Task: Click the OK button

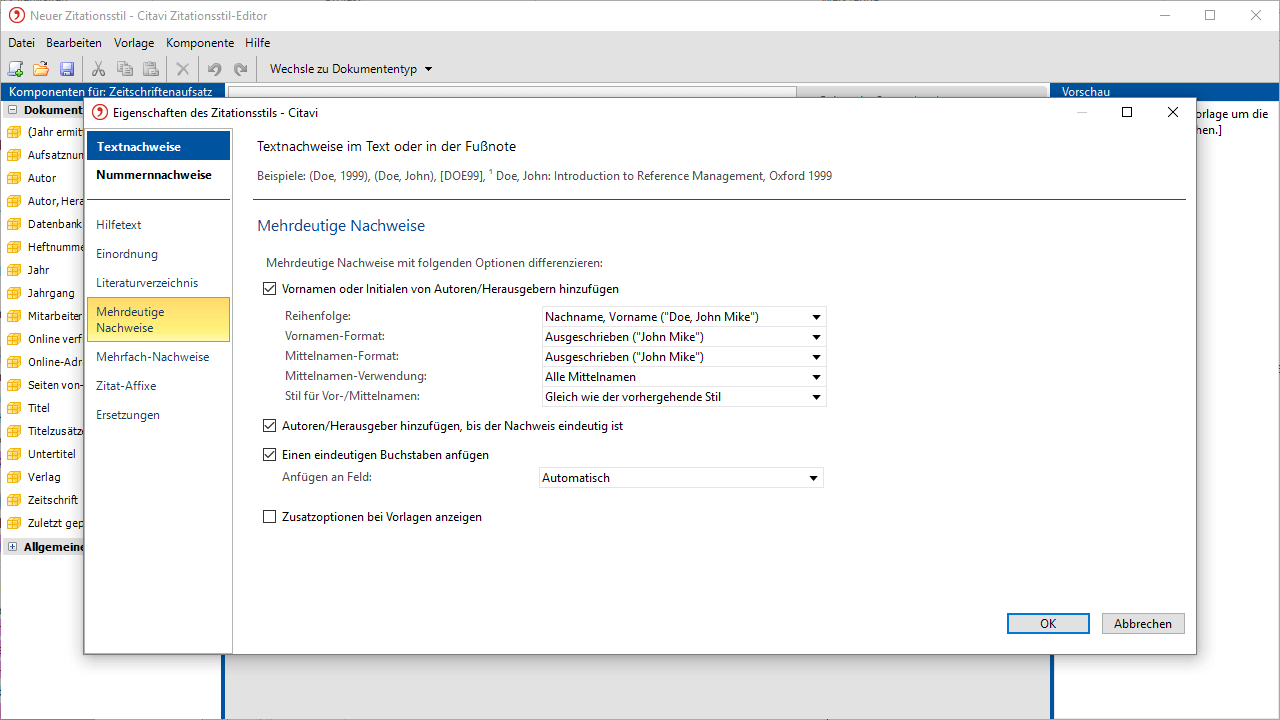Action: (1048, 623)
